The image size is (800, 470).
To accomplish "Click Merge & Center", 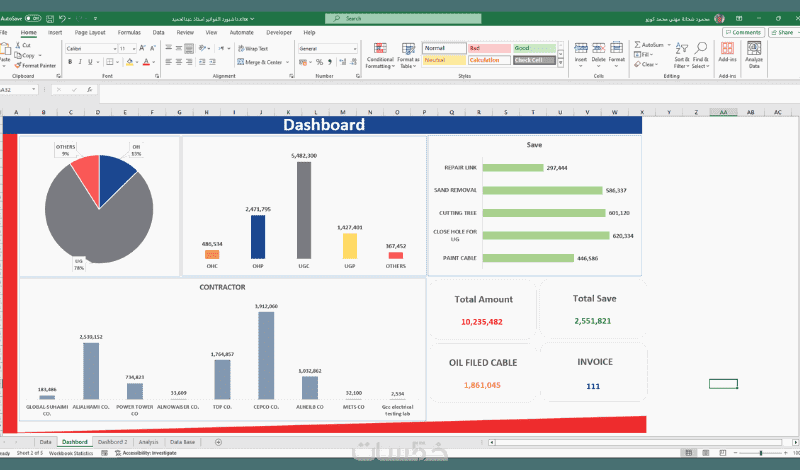I will pos(259,62).
